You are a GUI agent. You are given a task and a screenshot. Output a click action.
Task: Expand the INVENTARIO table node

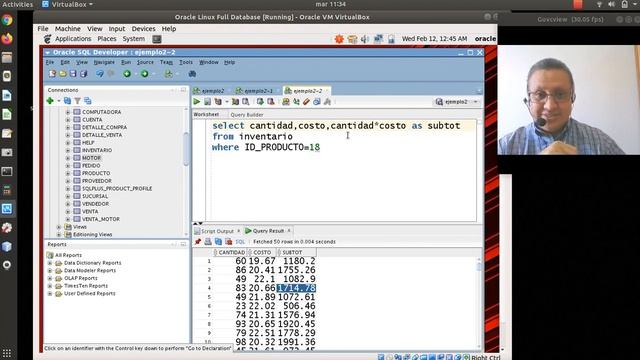[x=68, y=150]
